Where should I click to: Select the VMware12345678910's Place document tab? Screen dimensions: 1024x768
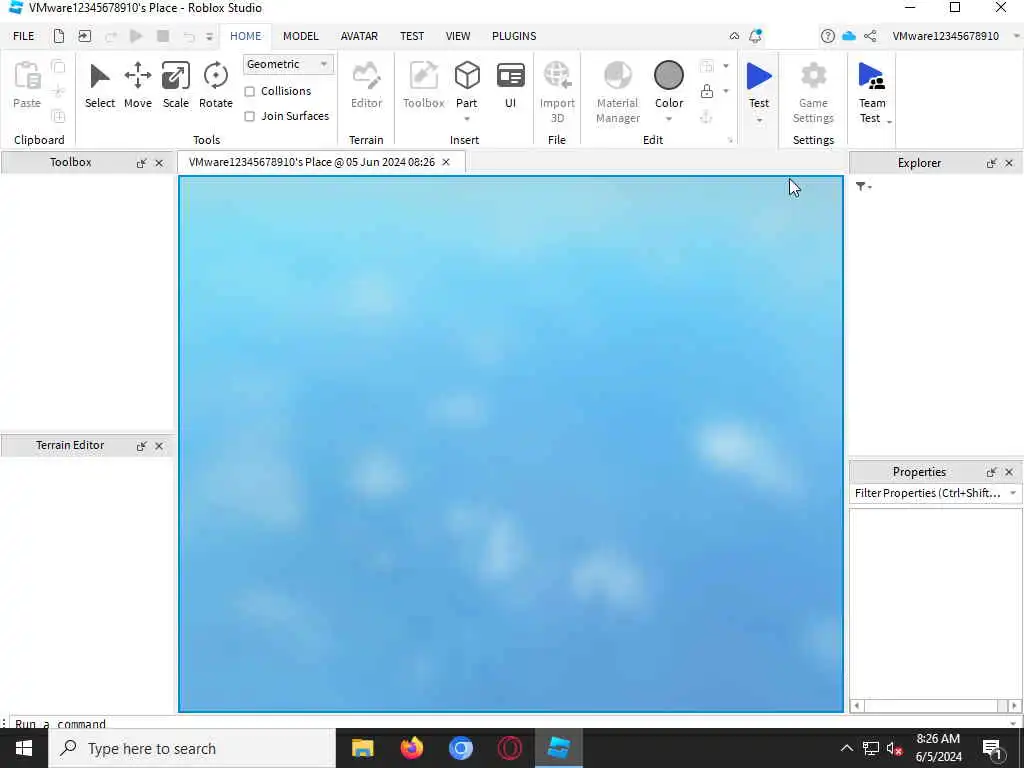pos(312,162)
